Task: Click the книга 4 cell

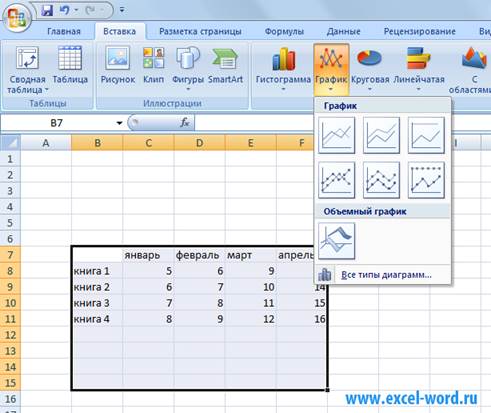Action: click(97, 319)
